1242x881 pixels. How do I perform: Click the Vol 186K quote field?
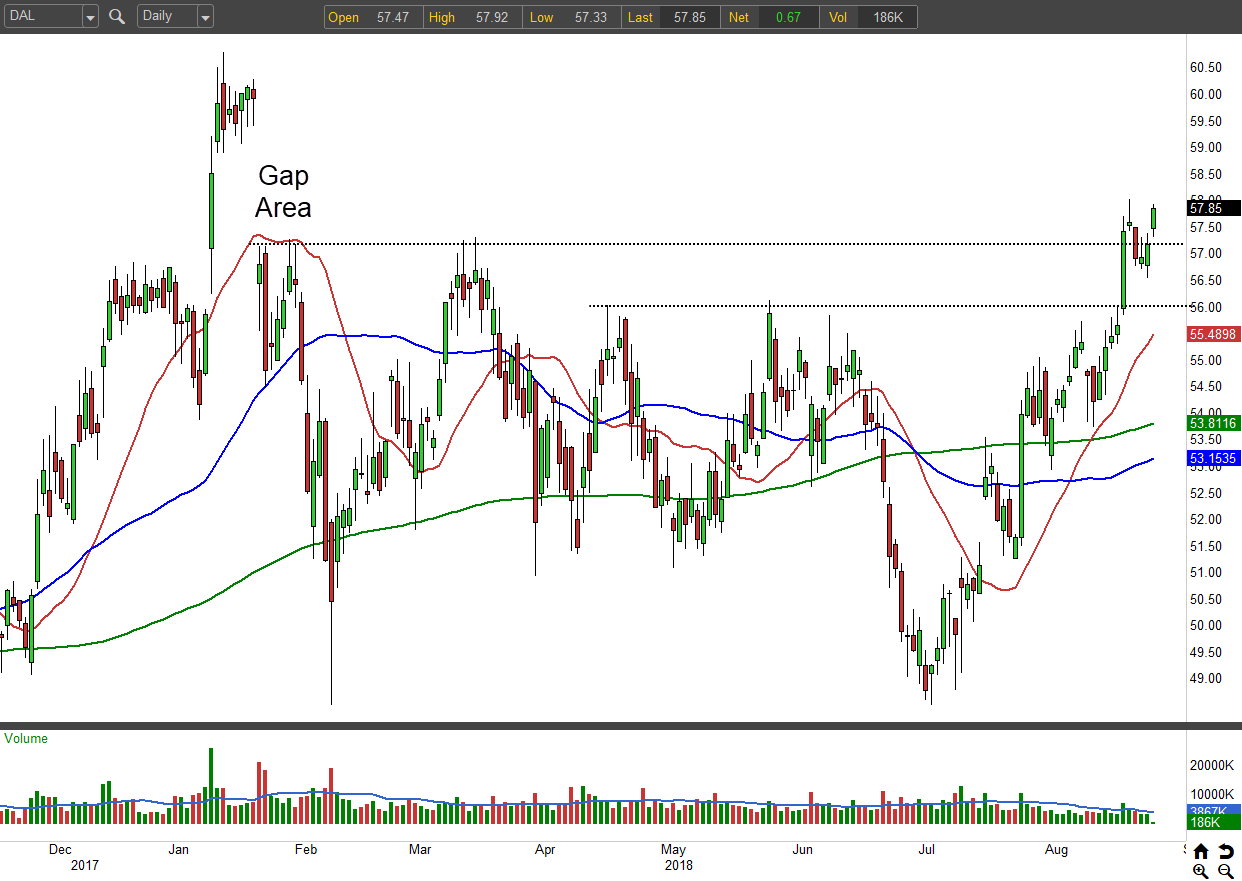click(867, 17)
